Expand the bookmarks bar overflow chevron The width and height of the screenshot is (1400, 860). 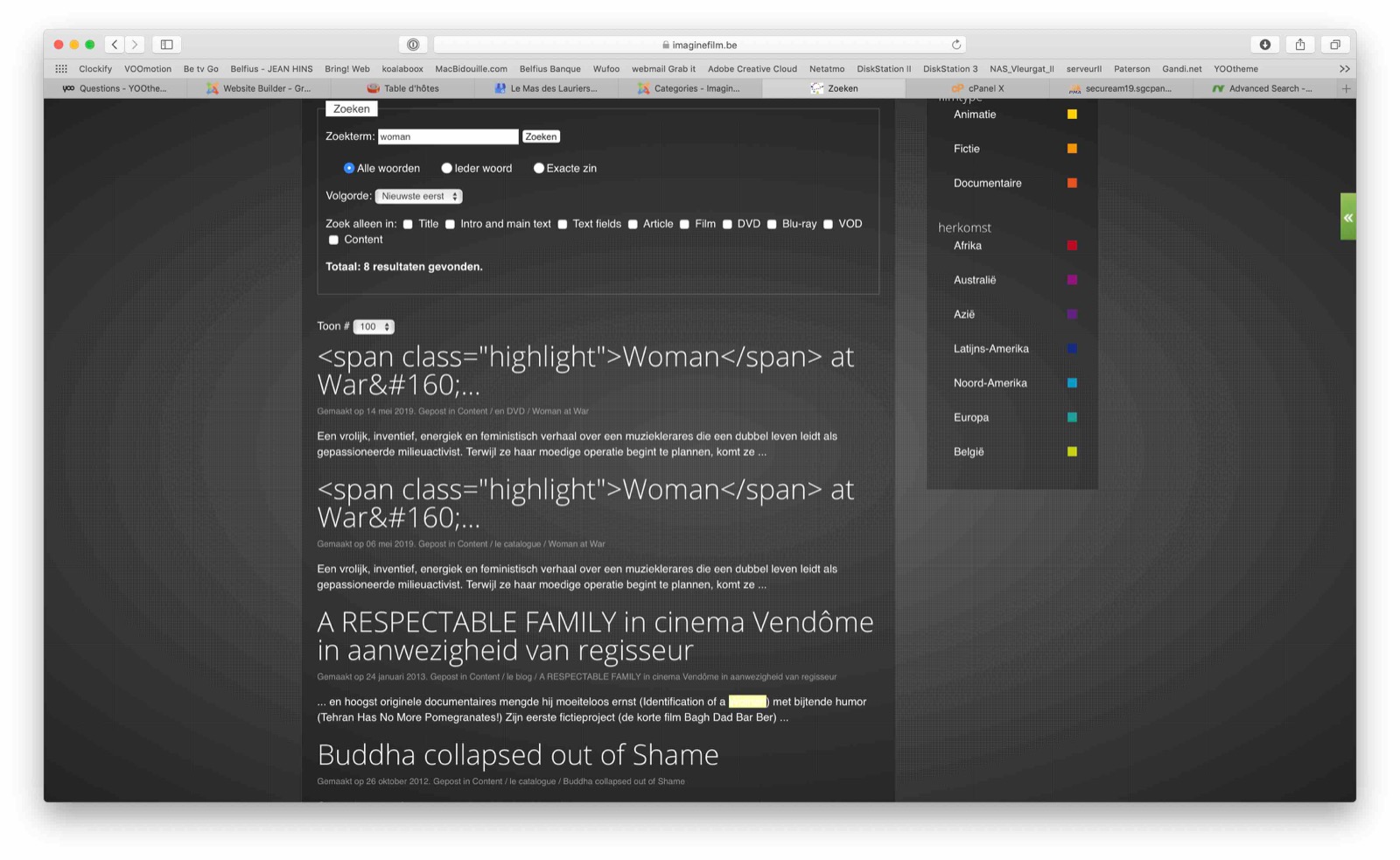pyautogui.click(x=1344, y=68)
